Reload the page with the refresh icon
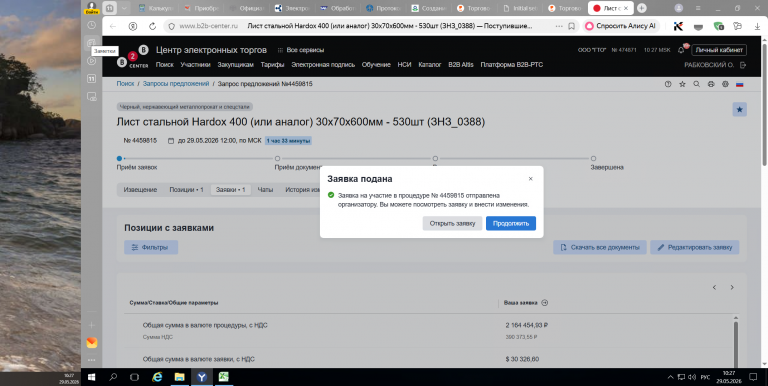The image size is (768, 386). click(x=152, y=26)
